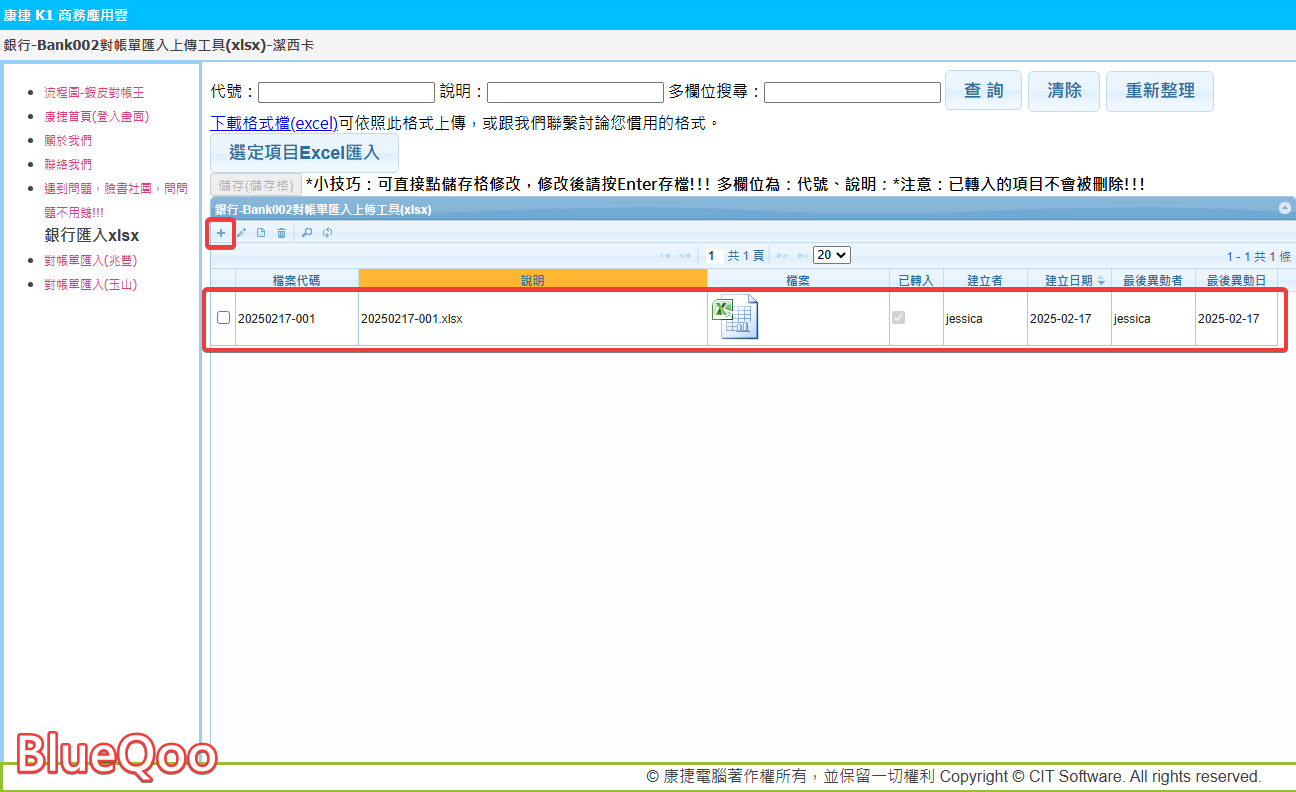Open the Excel file icon for 20250217-001

point(734,318)
